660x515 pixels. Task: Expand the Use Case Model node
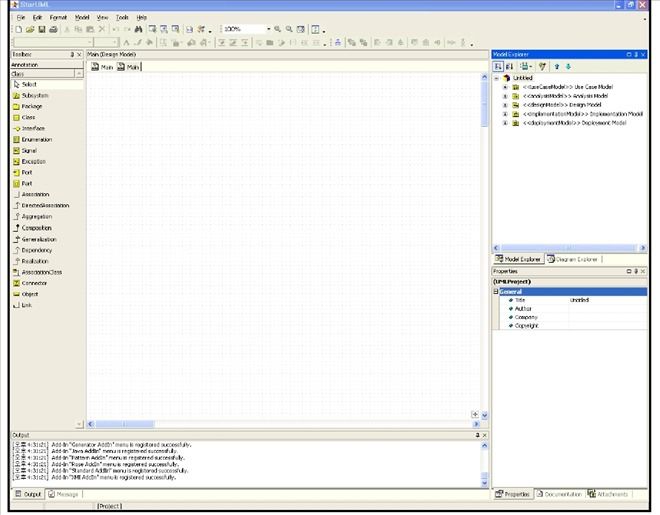click(505, 87)
